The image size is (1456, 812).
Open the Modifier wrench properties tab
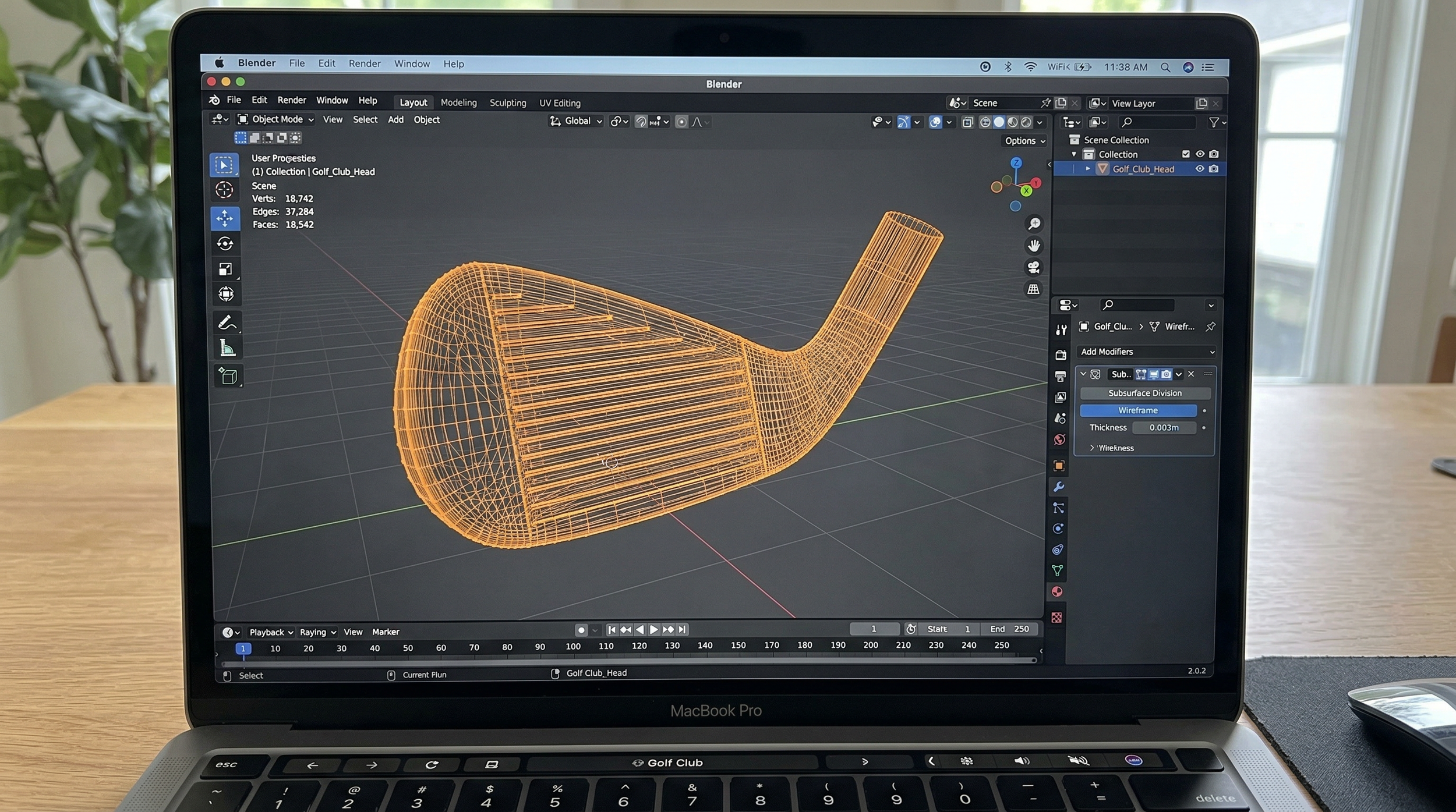[x=1059, y=487]
